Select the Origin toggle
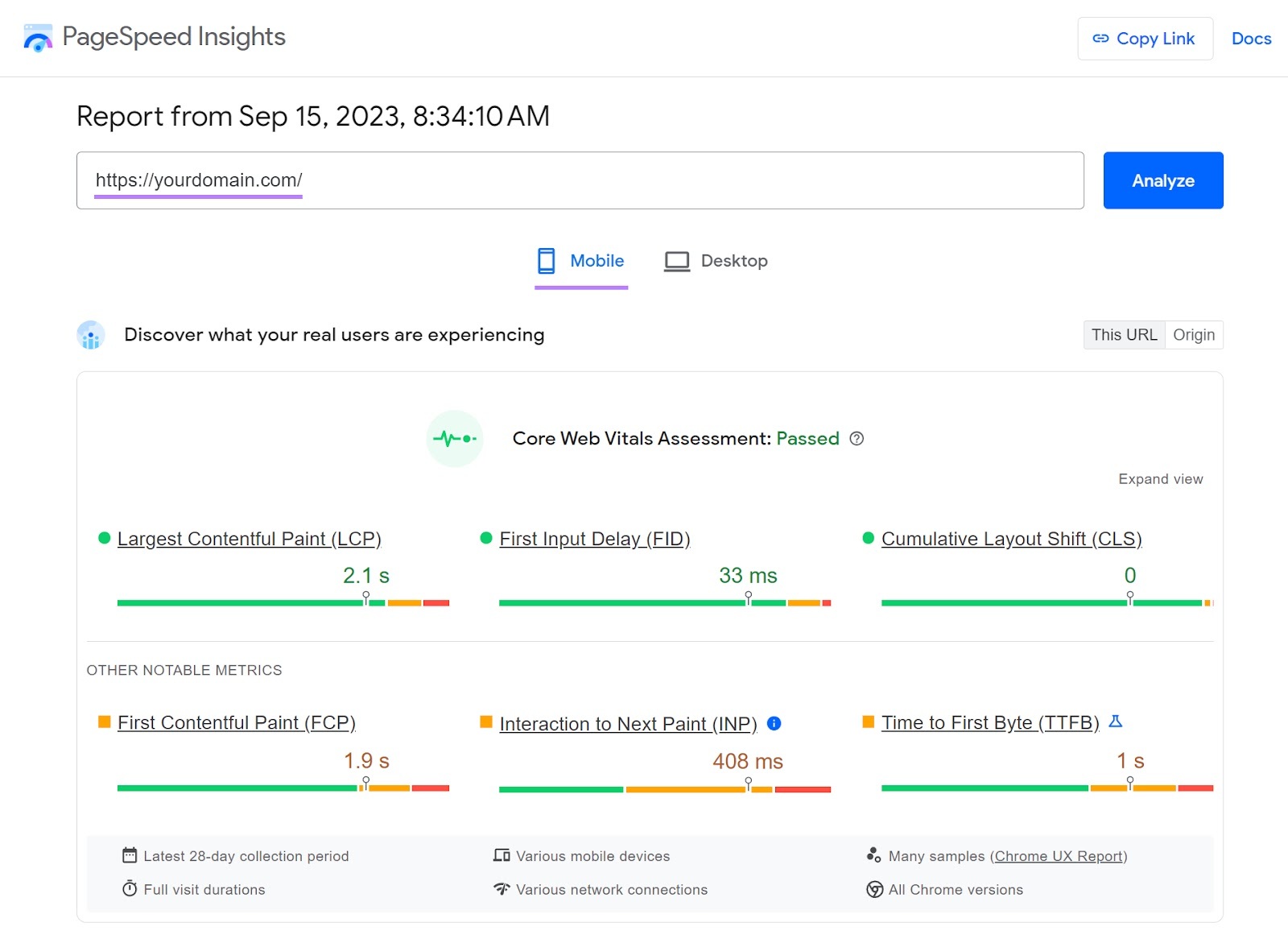The height and width of the screenshot is (939, 1288). (1194, 335)
